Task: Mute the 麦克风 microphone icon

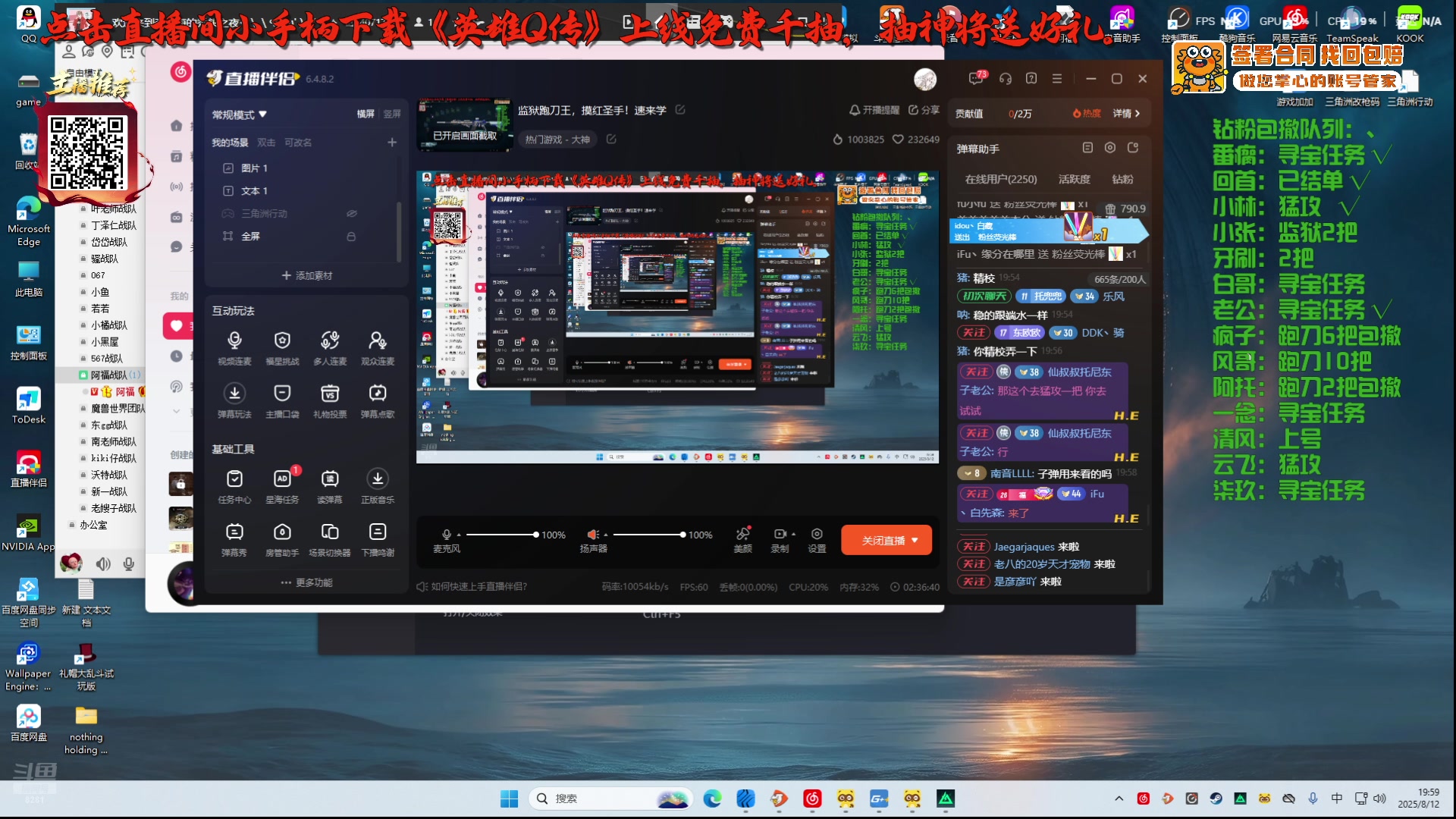Action: tap(447, 535)
